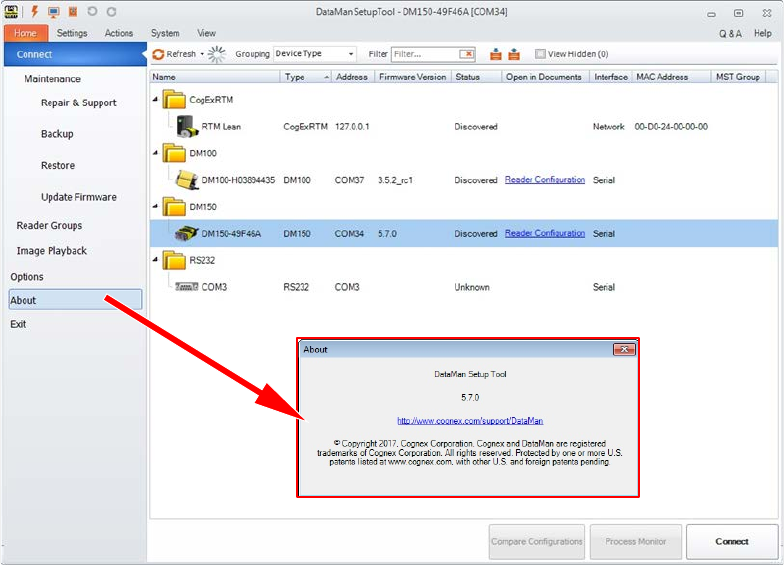Click the 00-D0-24-00-00-00 MAC address cell
This screenshot has height=565, width=784.
tap(671, 126)
